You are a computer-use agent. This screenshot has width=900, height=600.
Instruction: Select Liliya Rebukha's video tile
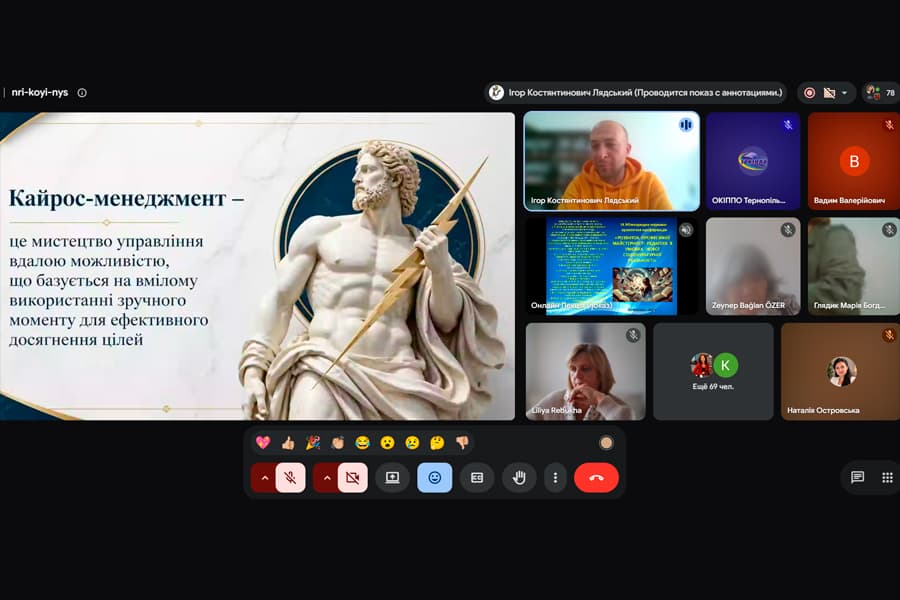pyautogui.click(x=585, y=371)
